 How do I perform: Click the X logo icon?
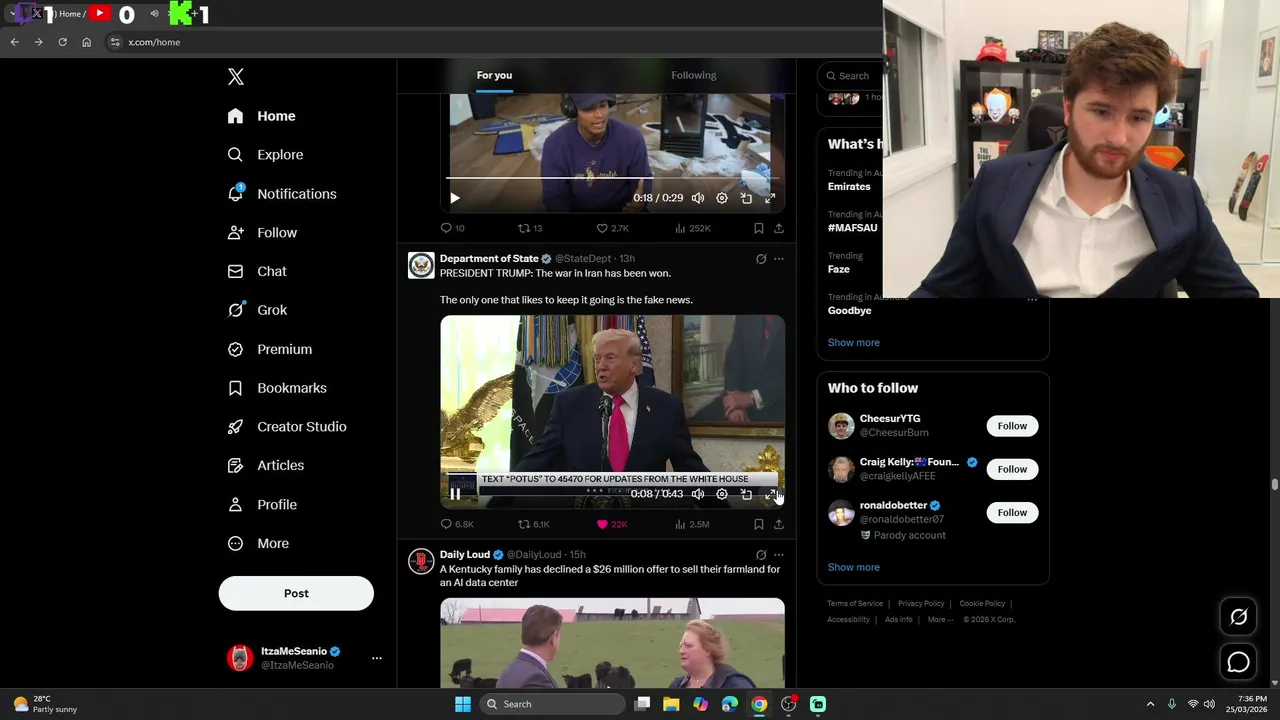[x=235, y=77]
